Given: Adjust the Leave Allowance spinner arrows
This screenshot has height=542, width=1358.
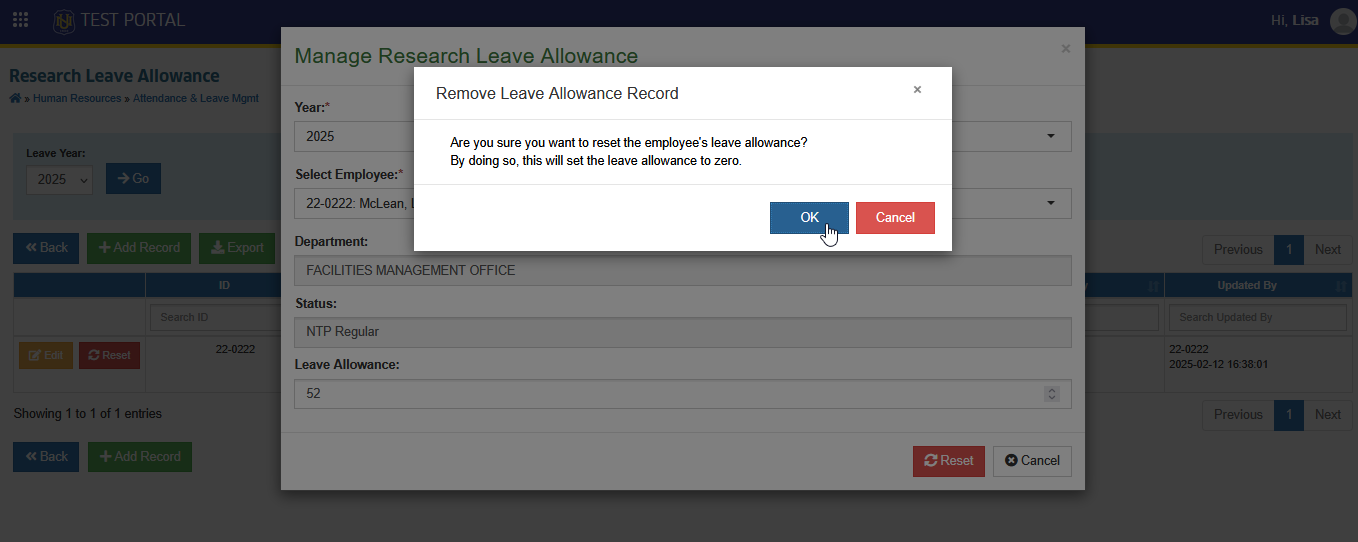Looking at the screenshot, I should pyautogui.click(x=1051, y=394).
